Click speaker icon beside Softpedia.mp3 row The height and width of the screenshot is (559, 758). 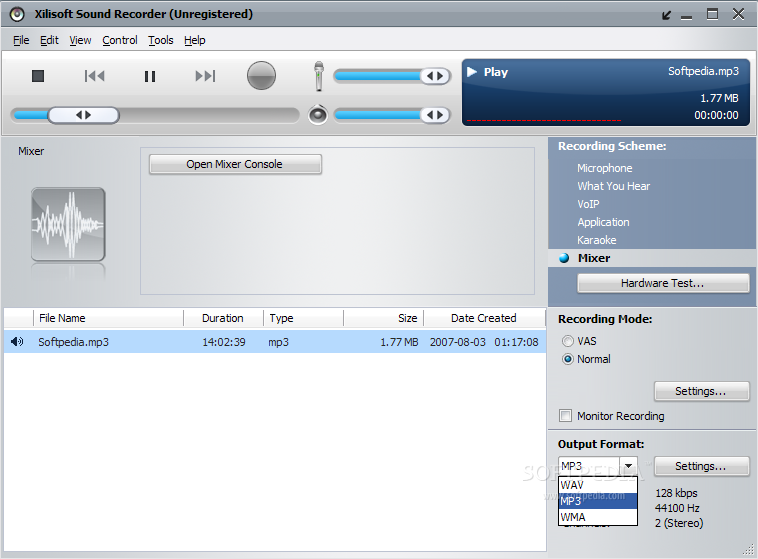click(17, 342)
